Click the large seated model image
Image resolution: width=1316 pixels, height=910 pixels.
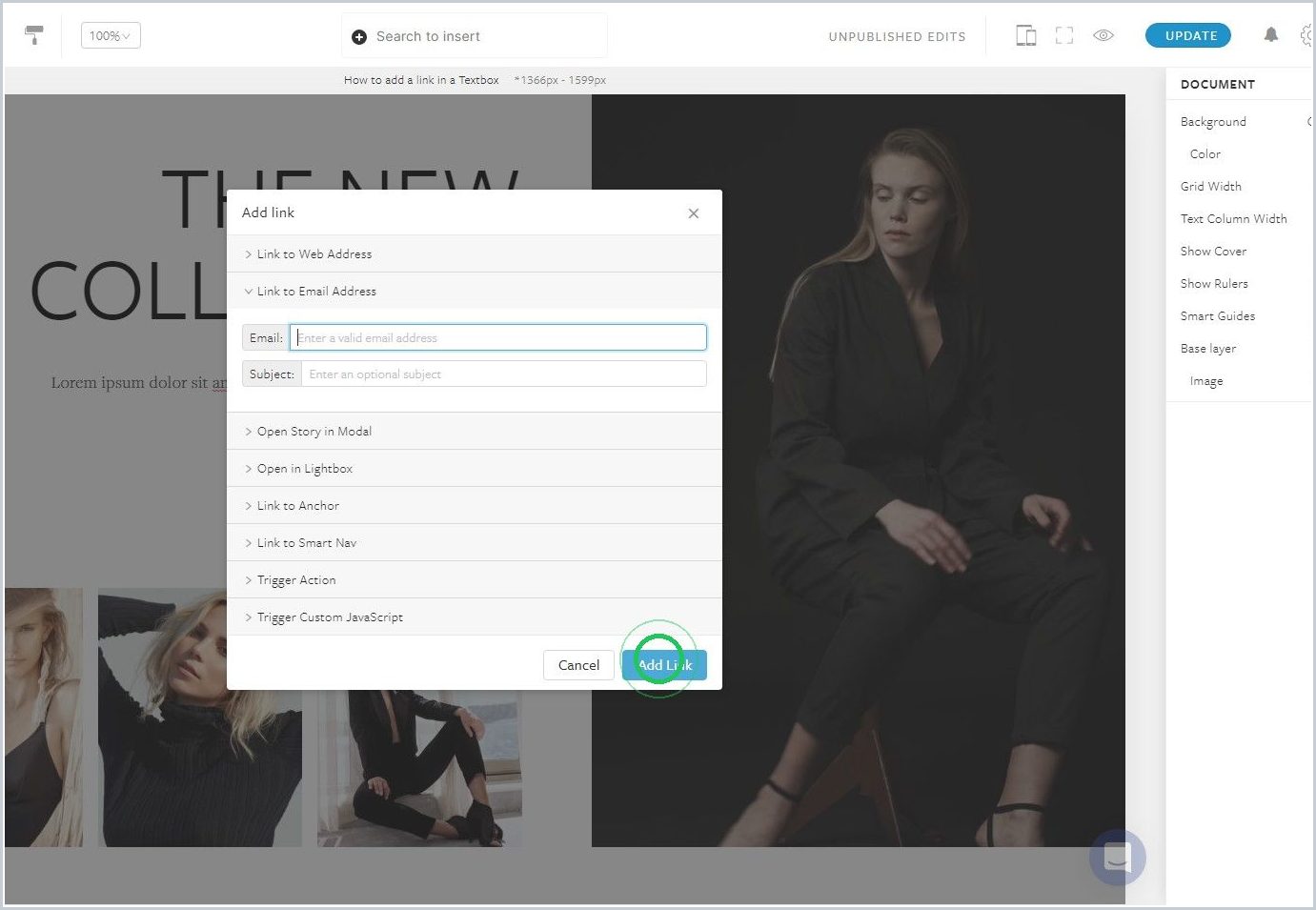pos(858,471)
